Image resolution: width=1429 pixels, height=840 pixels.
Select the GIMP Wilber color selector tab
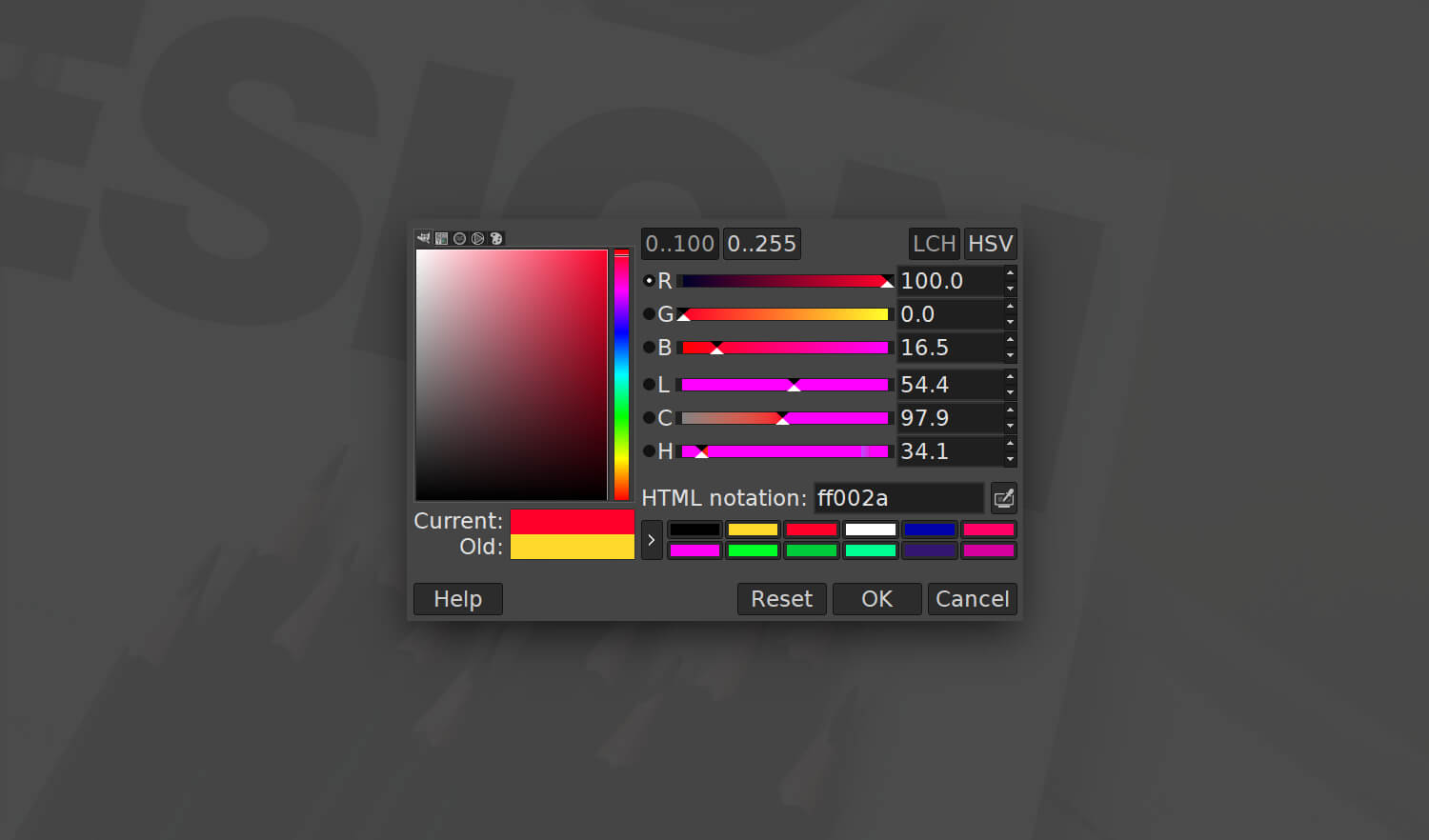point(424,238)
